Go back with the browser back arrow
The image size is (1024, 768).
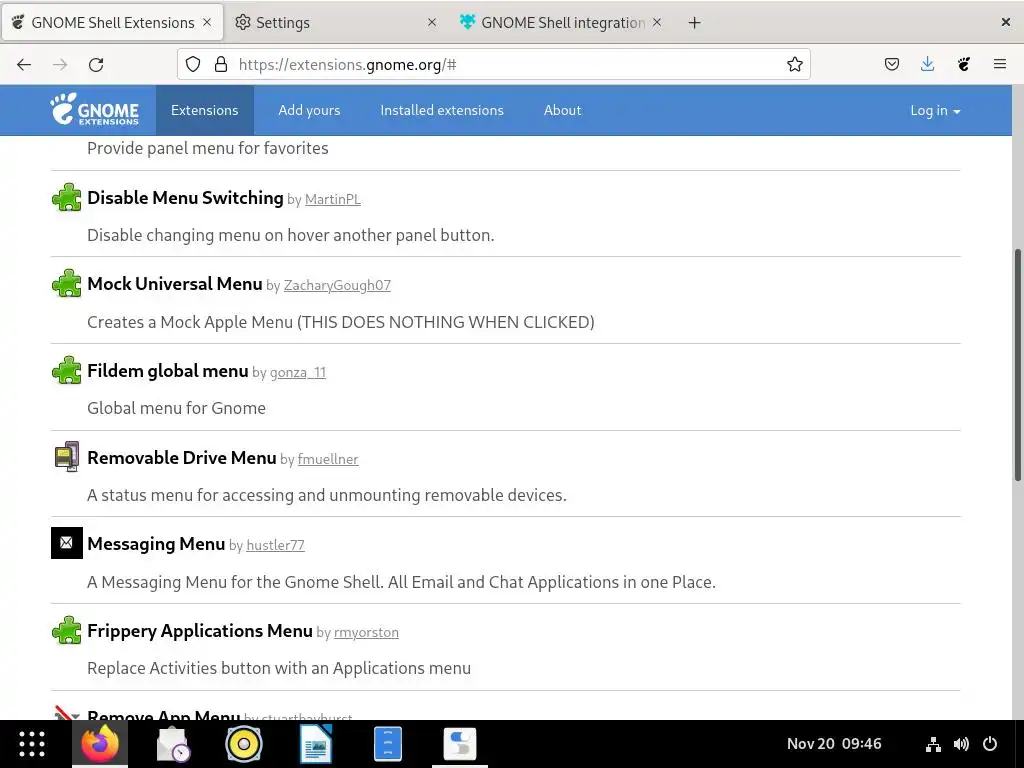[x=24, y=64]
